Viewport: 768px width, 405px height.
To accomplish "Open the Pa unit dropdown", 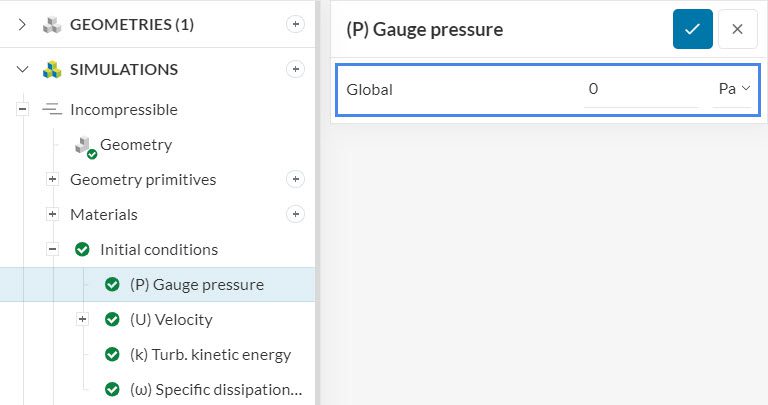I will pos(733,89).
